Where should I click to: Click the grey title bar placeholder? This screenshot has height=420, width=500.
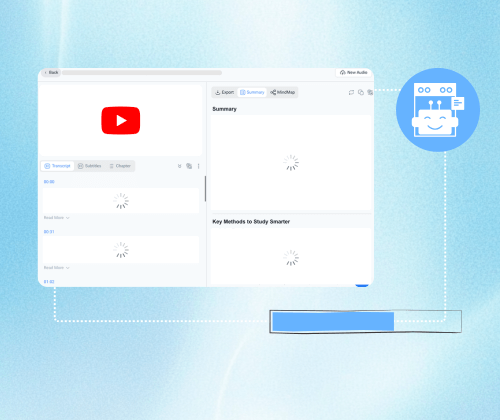(142, 72)
